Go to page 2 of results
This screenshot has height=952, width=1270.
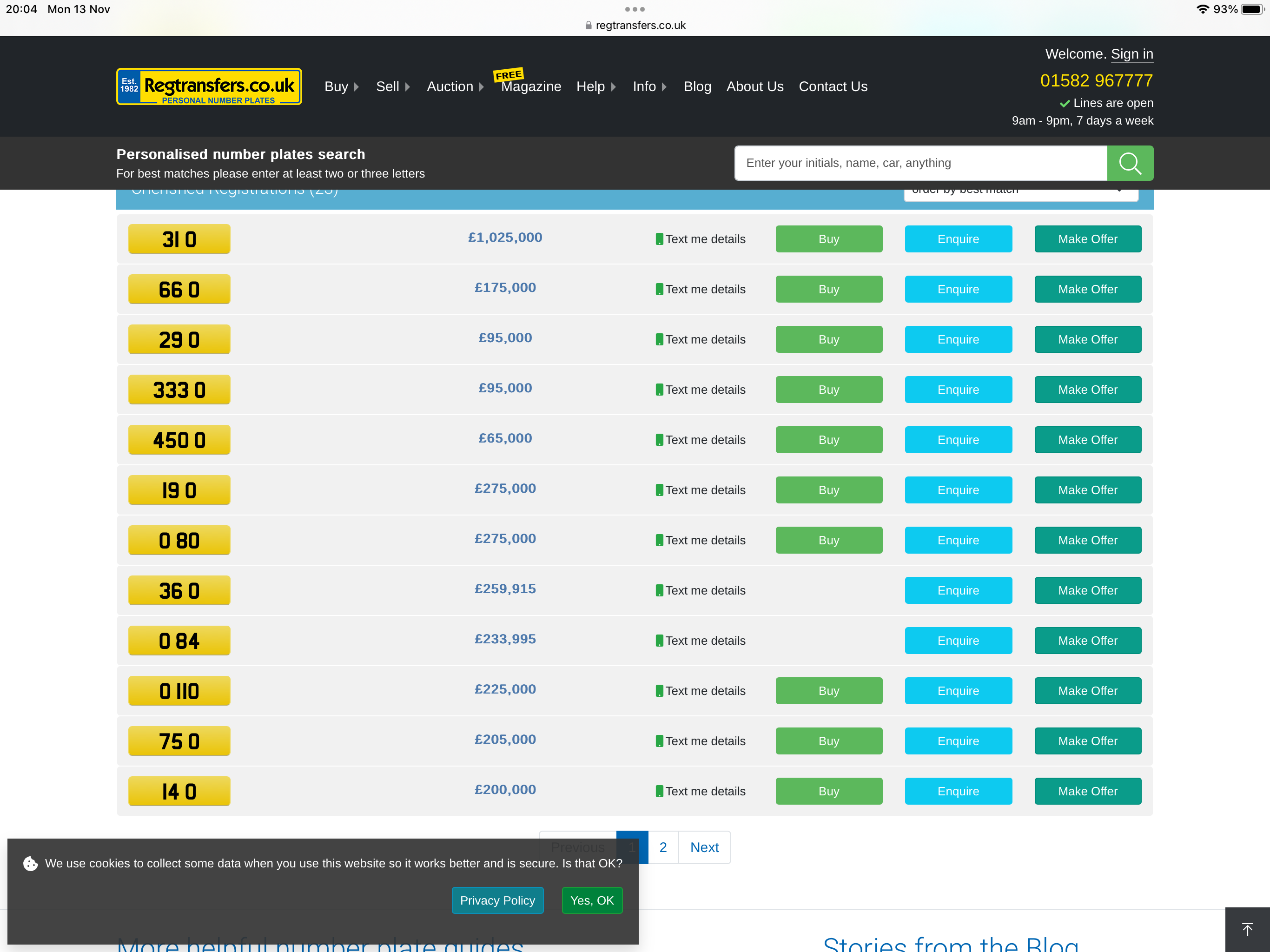[x=662, y=847]
